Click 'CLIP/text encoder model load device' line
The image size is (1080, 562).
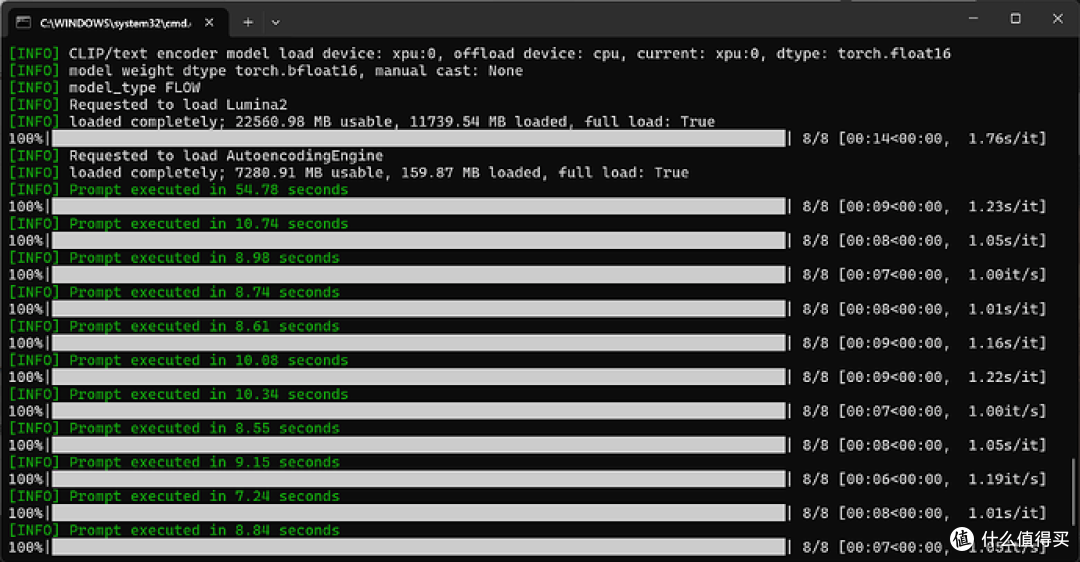click(x=479, y=54)
